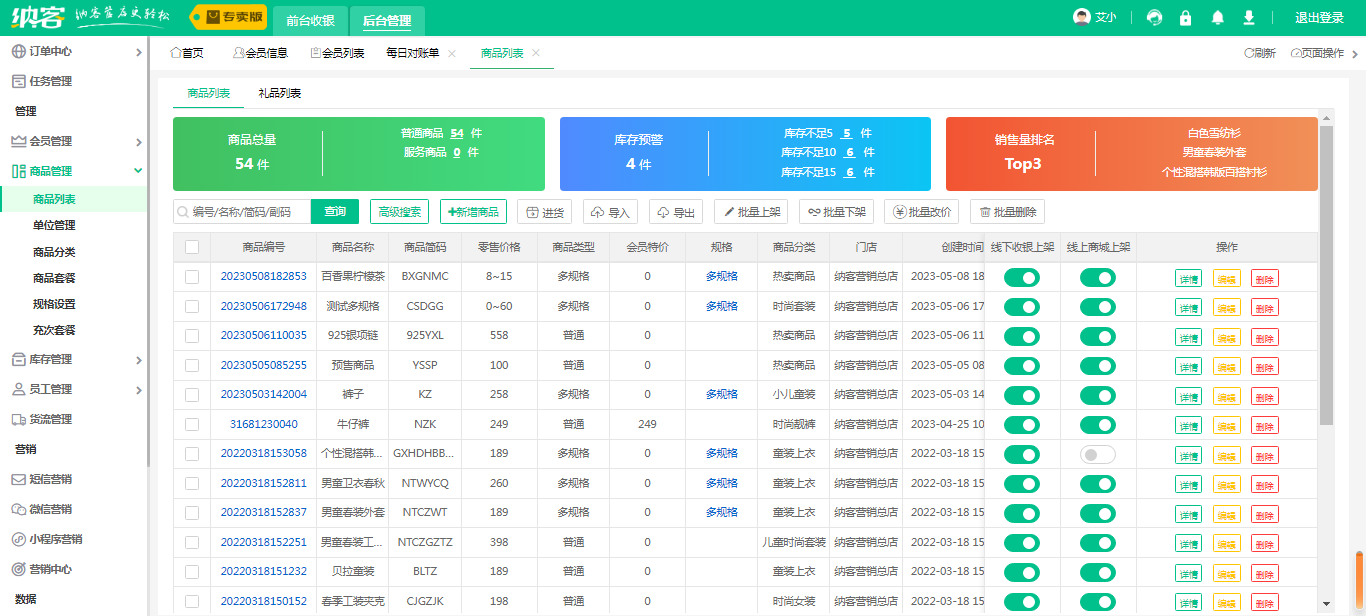Switch to the 前台收银 top tab
1366x616 pixels.
pos(310,19)
